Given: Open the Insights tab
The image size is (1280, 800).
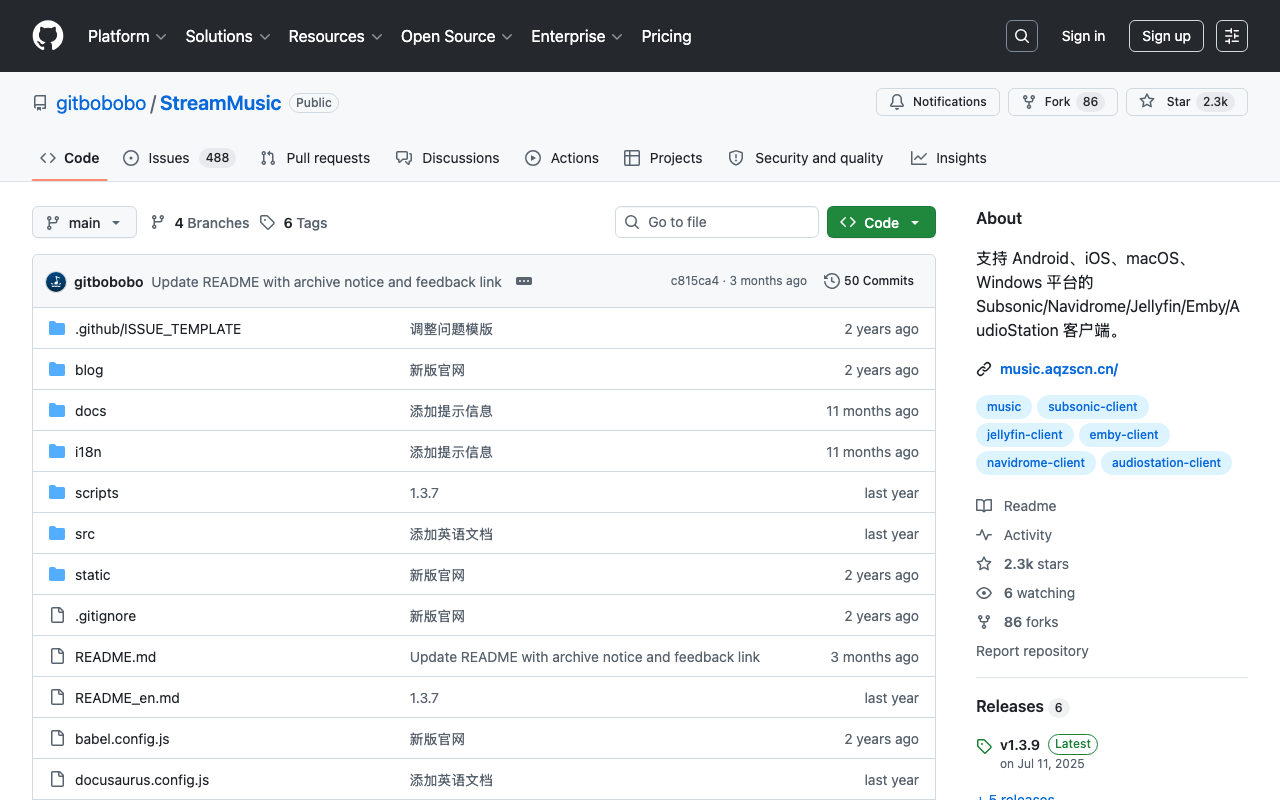Looking at the screenshot, I should tap(948, 158).
